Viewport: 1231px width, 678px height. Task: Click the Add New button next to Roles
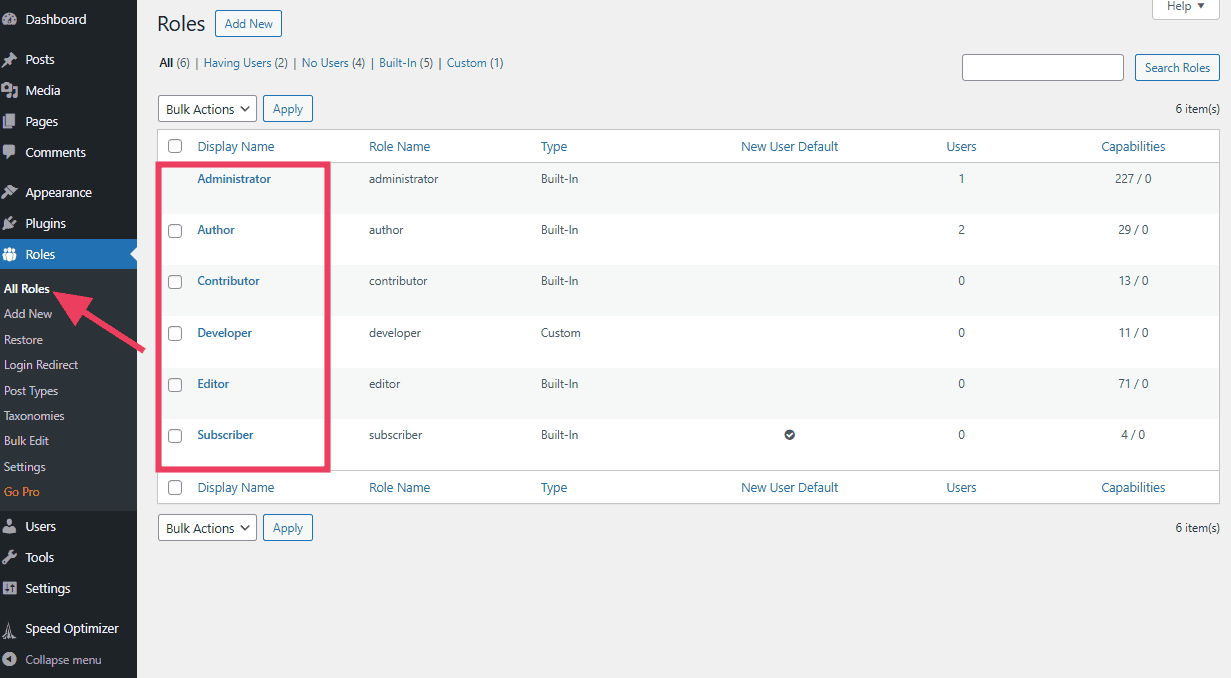(x=248, y=23)
